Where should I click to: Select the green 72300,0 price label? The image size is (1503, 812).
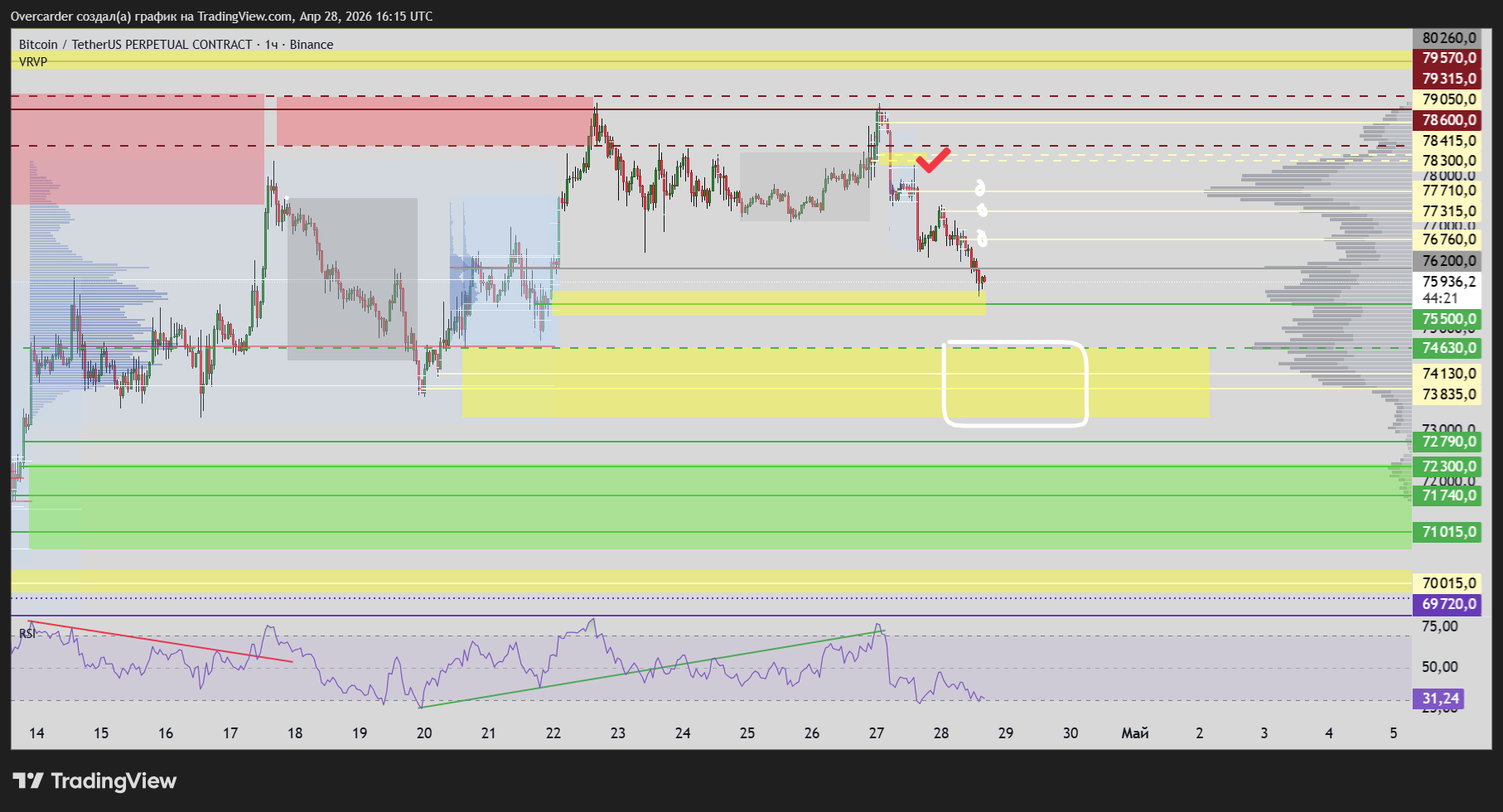tap(1447, 466)
